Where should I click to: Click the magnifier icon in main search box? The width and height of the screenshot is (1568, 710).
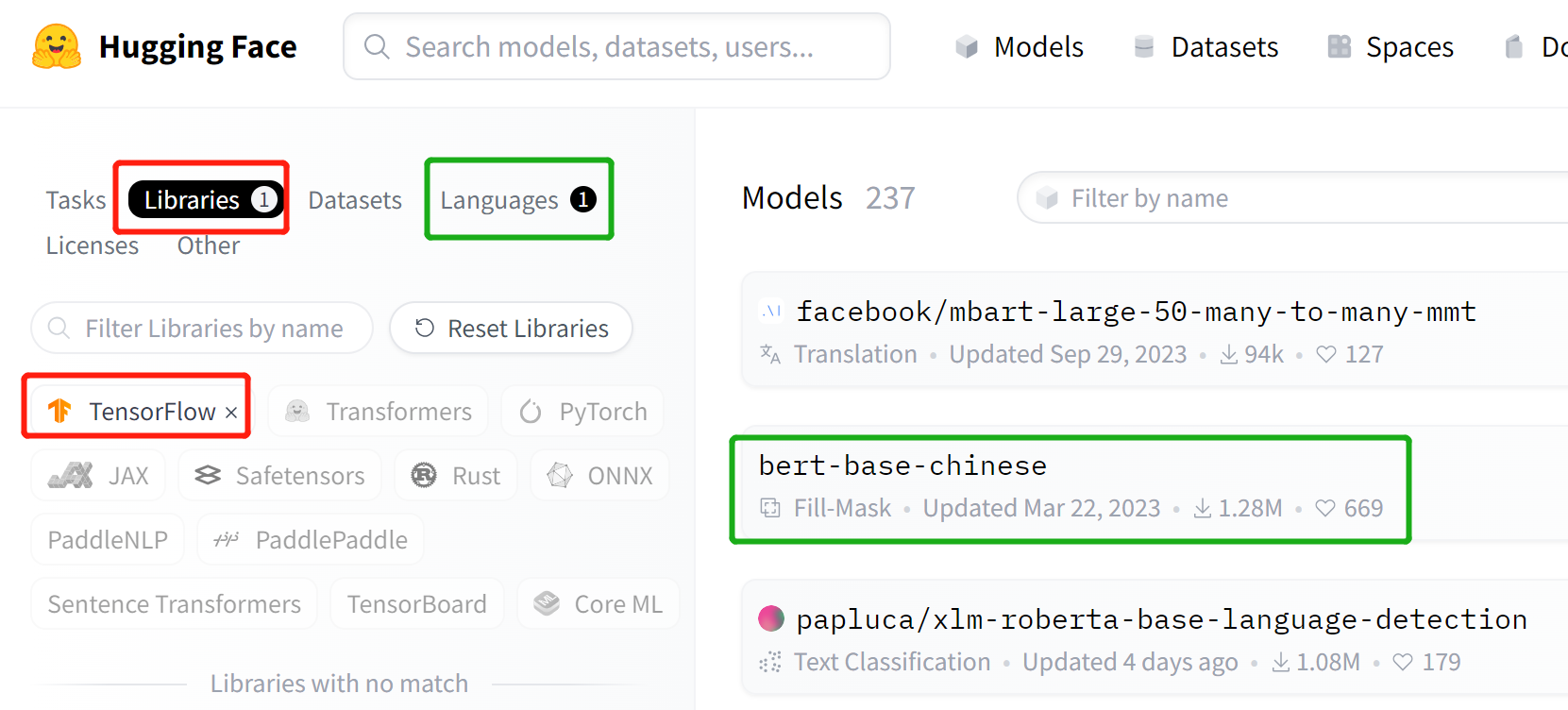click(377, 46)
